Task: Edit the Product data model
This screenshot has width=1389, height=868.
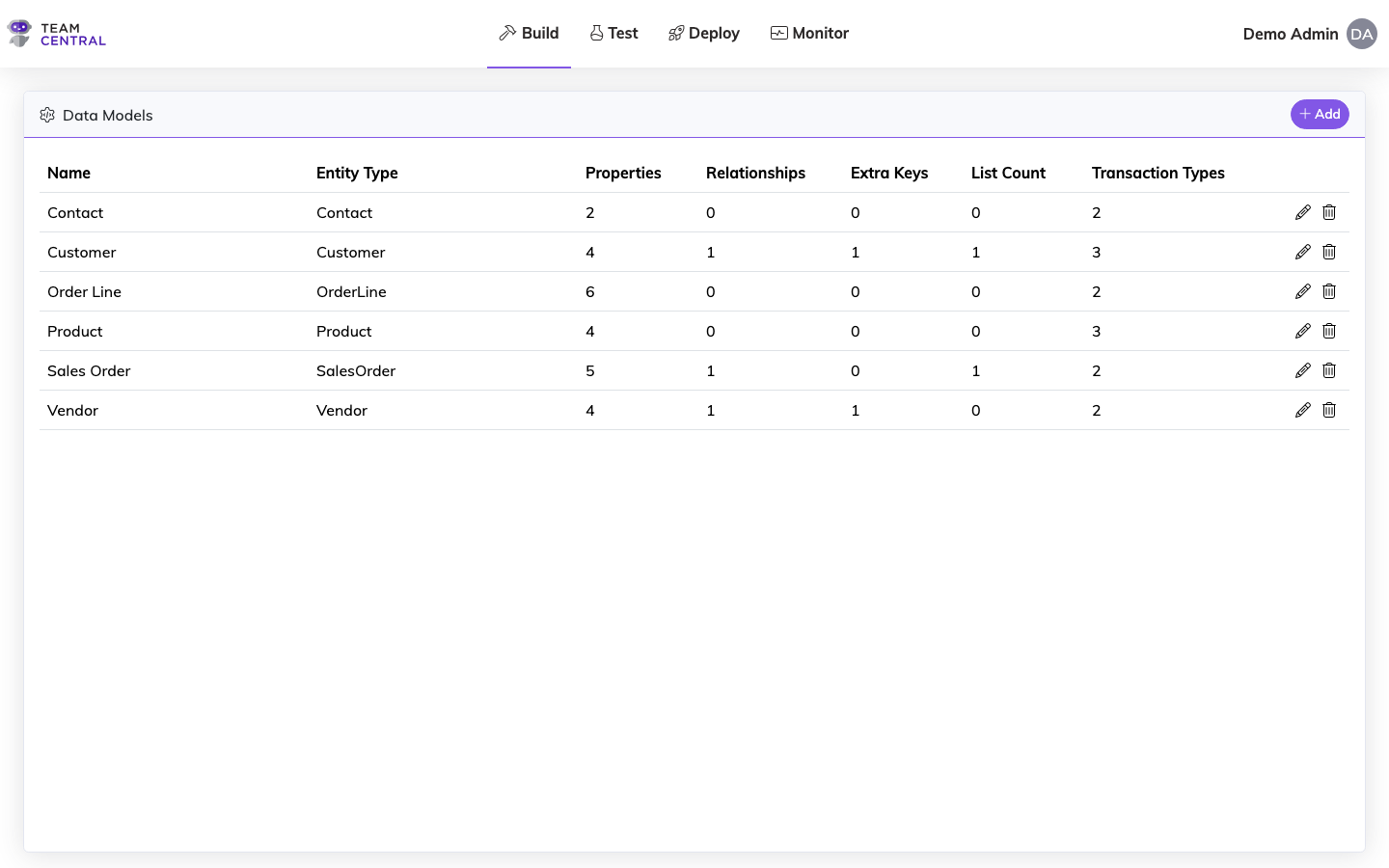Action: [x=1303, y=331]
